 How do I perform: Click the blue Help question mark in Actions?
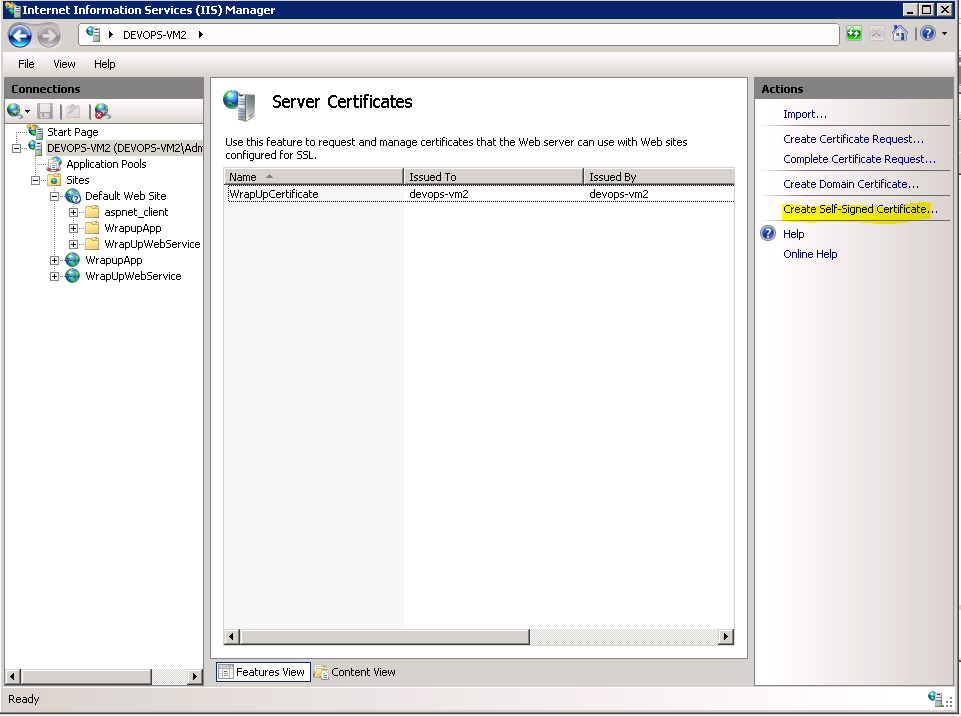coord(768,234)
